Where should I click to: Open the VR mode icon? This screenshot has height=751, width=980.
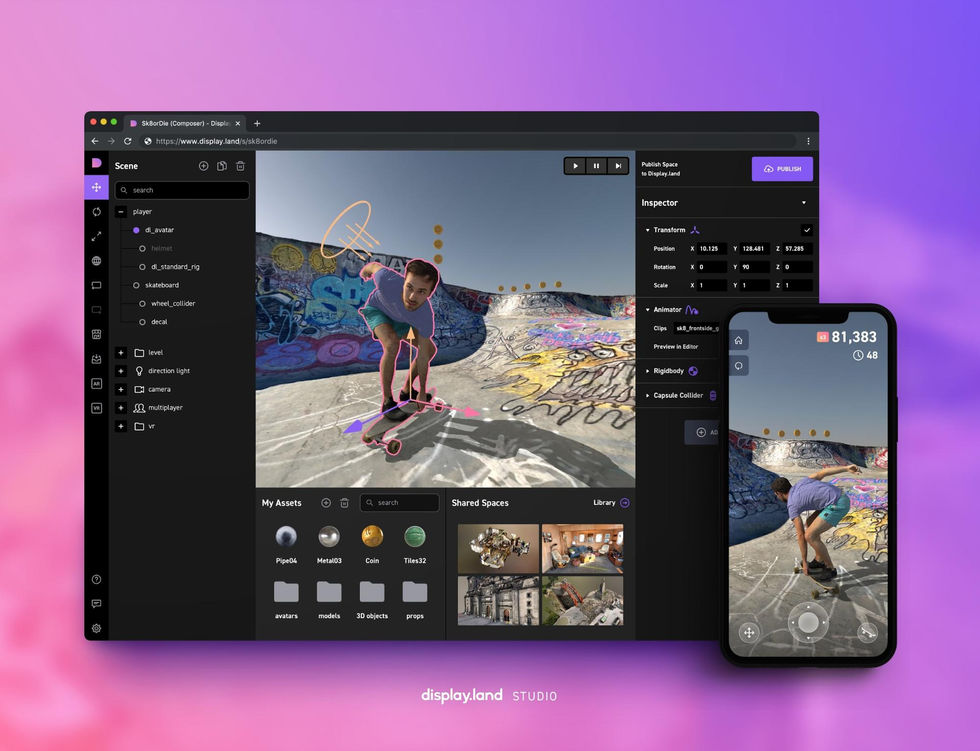pos(96,408)
